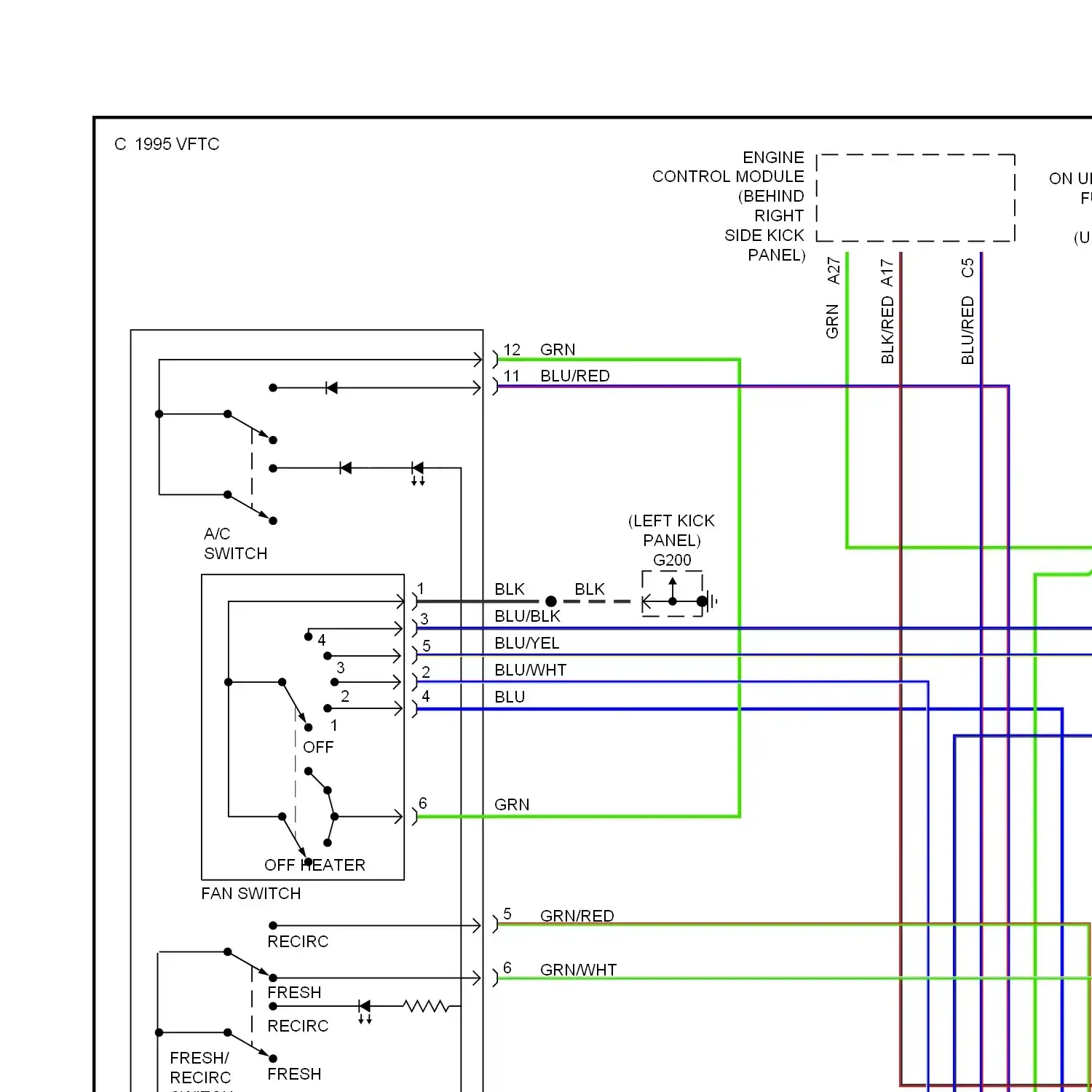Click the "BLU/YEL" wire label
1092x1092 pixels.
527,643
